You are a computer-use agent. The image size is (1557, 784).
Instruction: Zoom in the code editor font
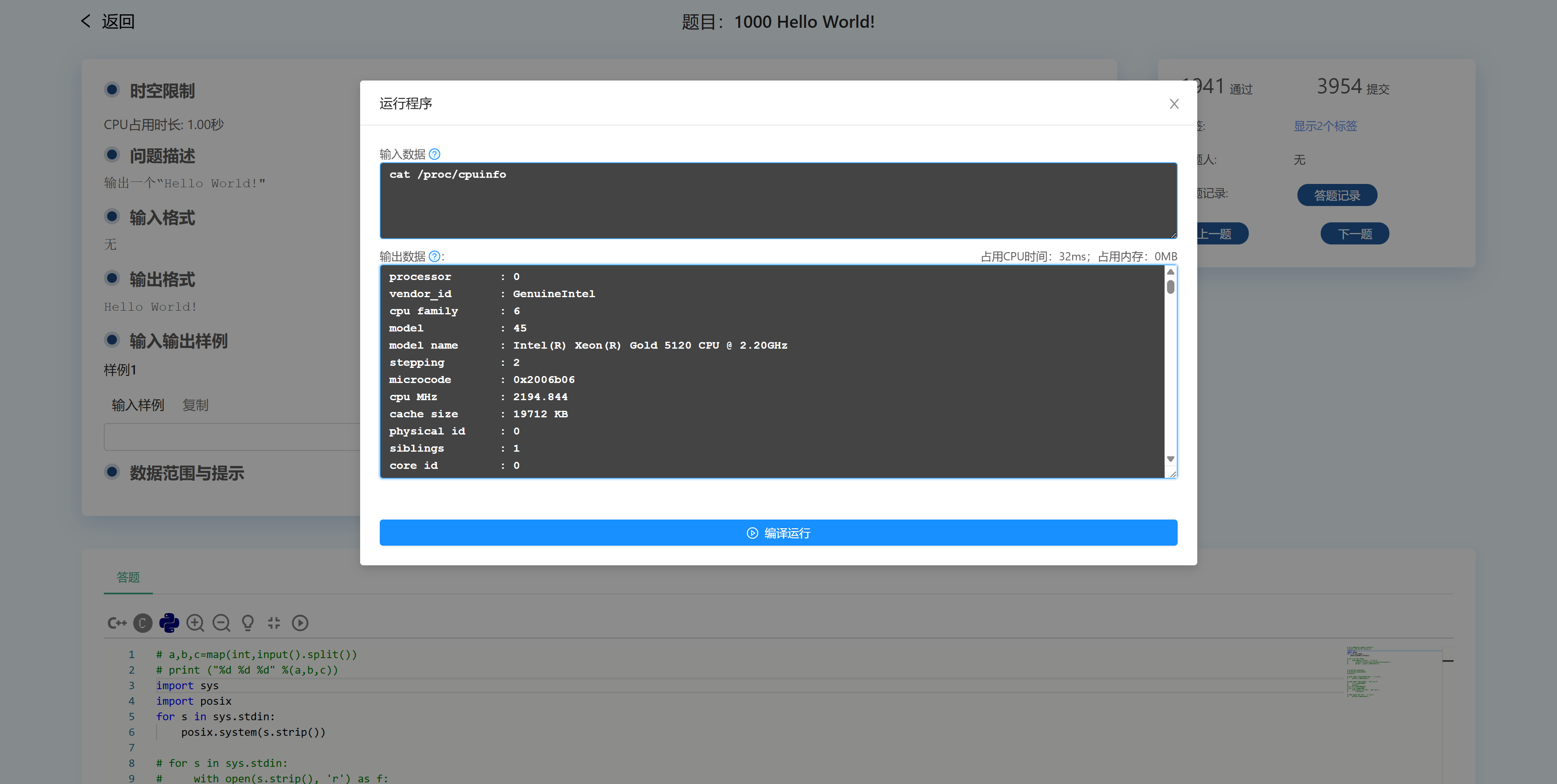pyautogui.click(x=195, y=623)
